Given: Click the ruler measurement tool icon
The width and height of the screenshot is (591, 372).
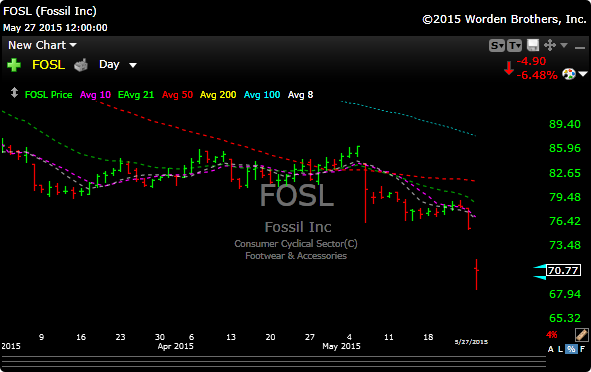Looking at the screenshot, I should (582, 335).
